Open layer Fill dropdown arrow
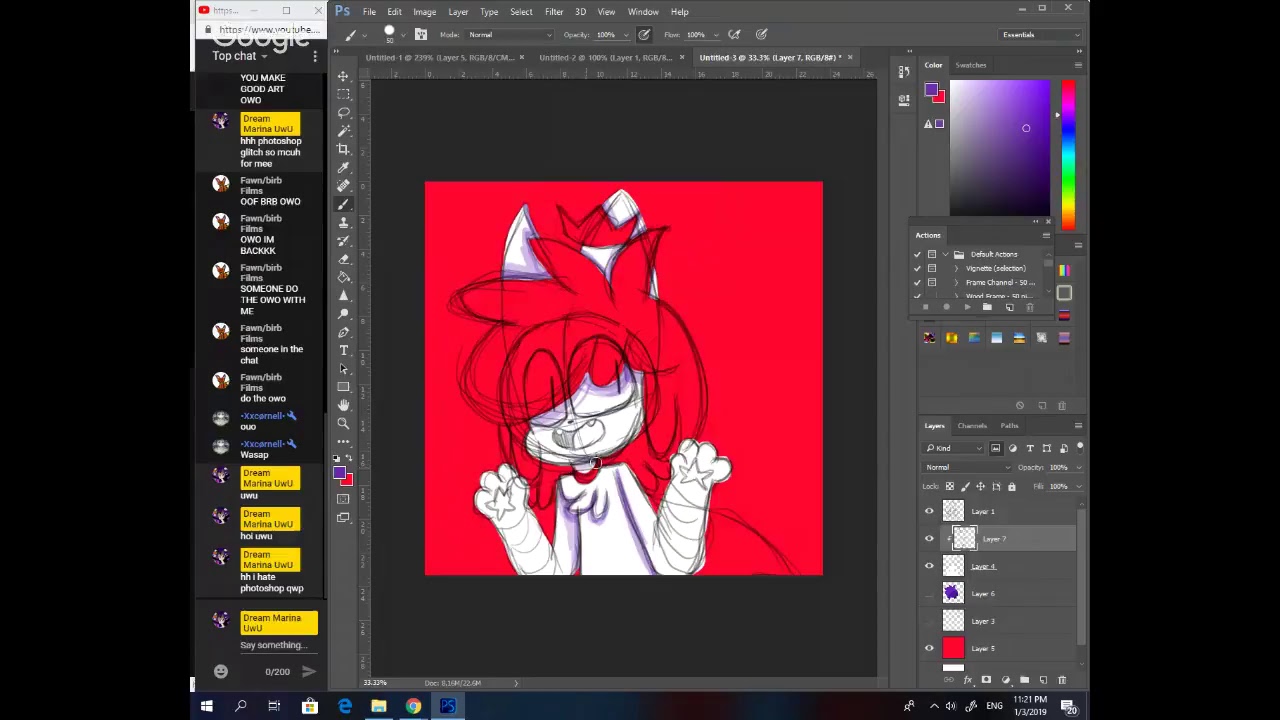The image size is (1280, 720). tap(1077, 487)
